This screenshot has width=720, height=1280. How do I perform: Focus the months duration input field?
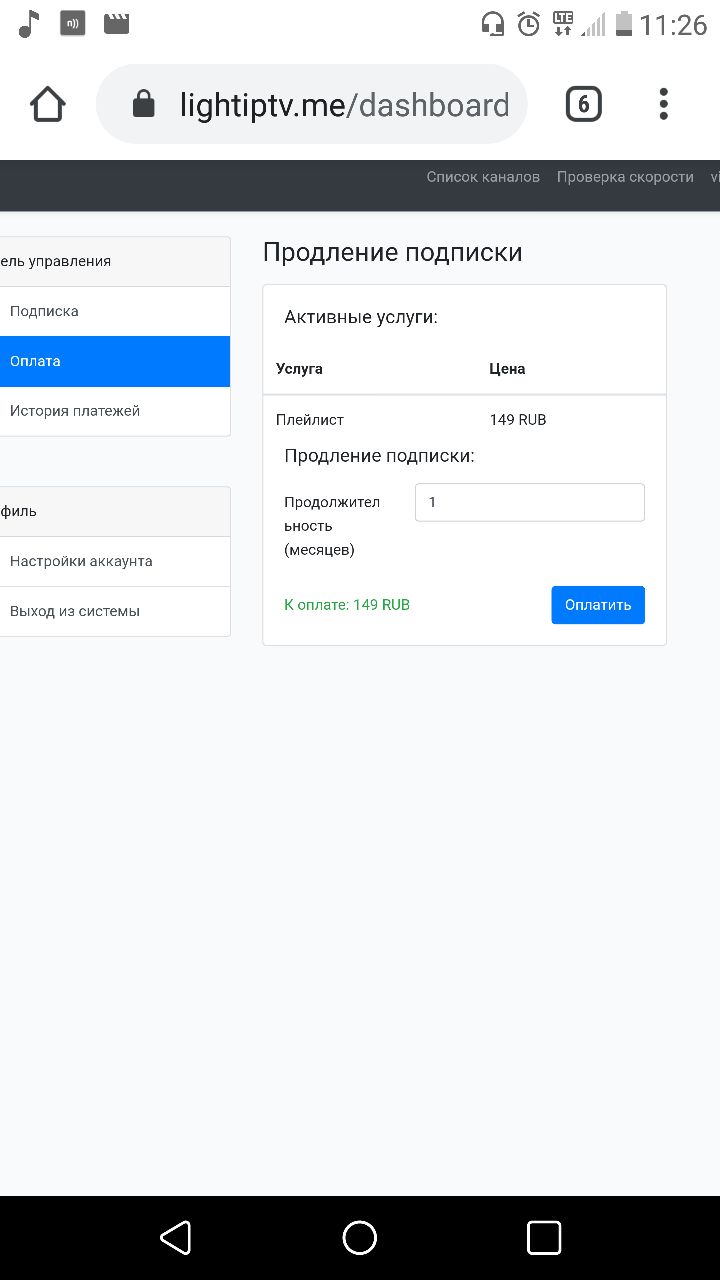(529, 502)
